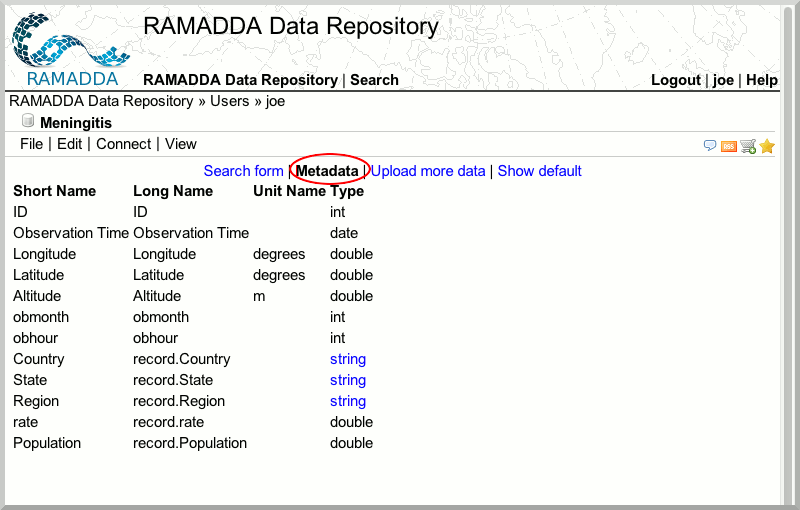Viewport: 800px width, 510px height.
Task: Open the Help link
Action: pos(762,80)
